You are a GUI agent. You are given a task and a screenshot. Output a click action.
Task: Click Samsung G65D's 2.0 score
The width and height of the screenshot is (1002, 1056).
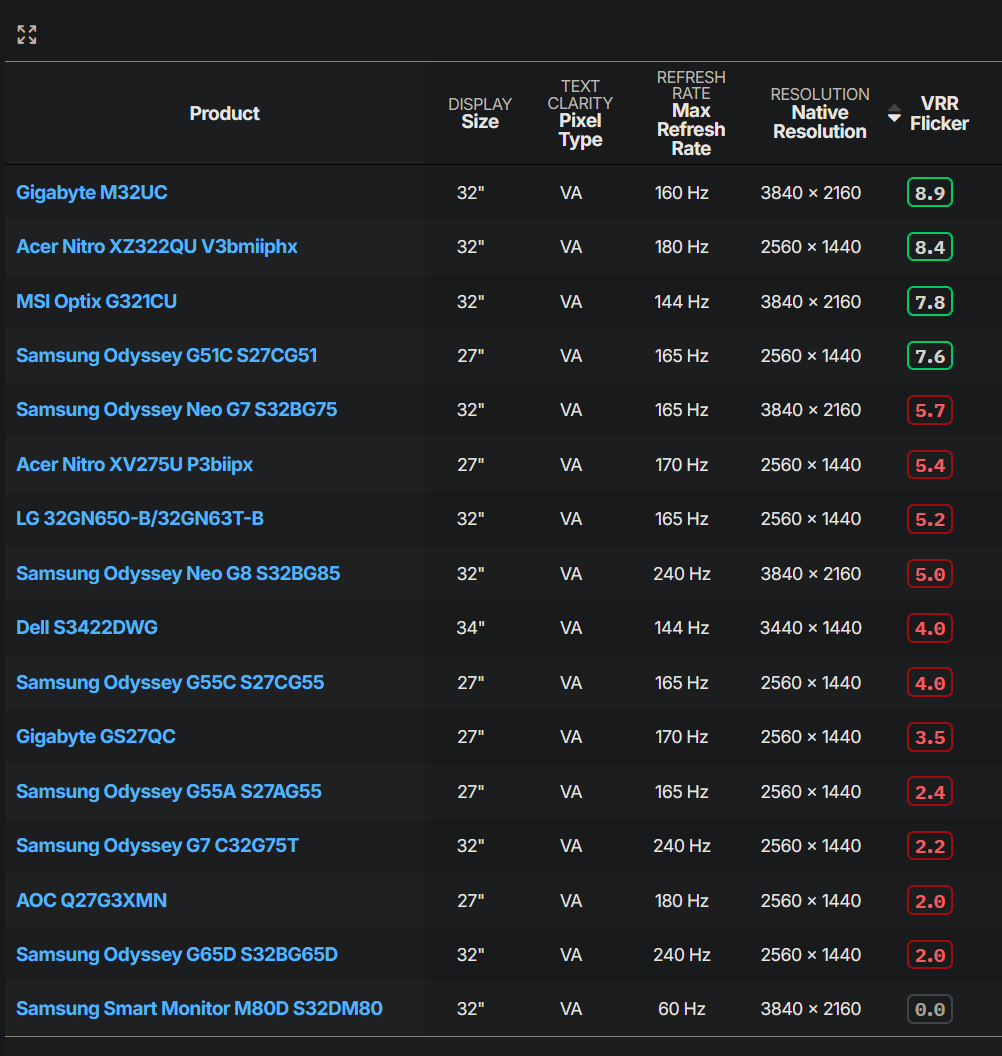point(930,954)
